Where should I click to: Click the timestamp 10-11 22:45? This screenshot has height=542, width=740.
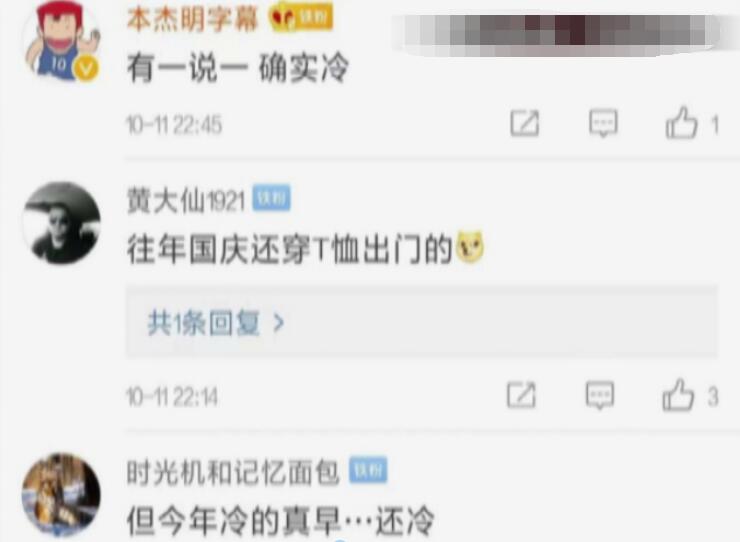[174, 125]
